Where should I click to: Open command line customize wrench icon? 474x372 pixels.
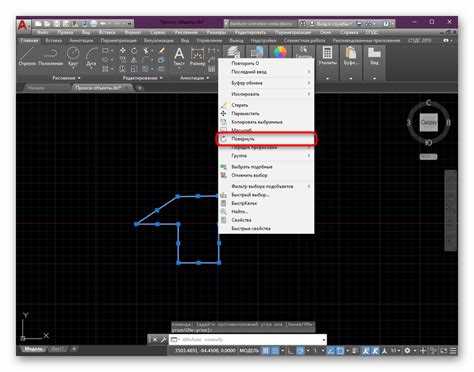164,340
